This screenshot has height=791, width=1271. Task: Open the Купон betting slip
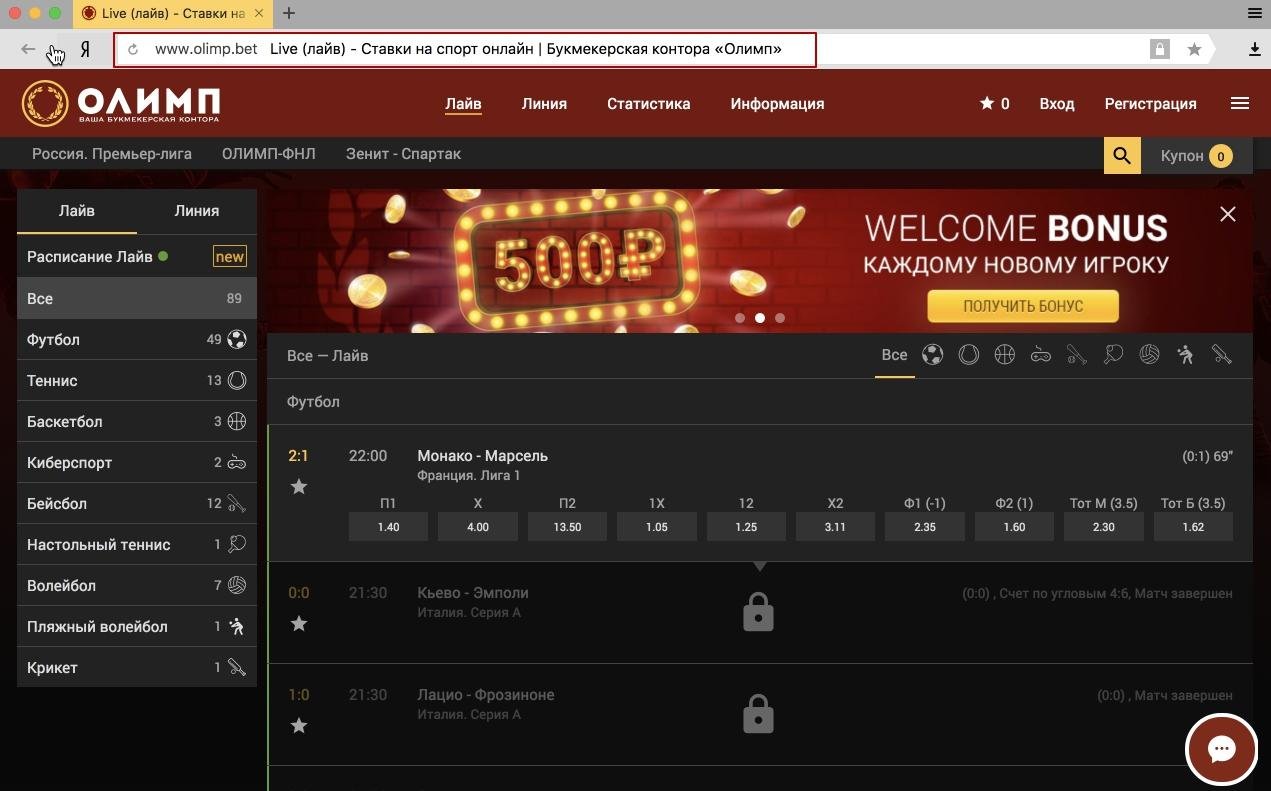[x=1197, y=156]
